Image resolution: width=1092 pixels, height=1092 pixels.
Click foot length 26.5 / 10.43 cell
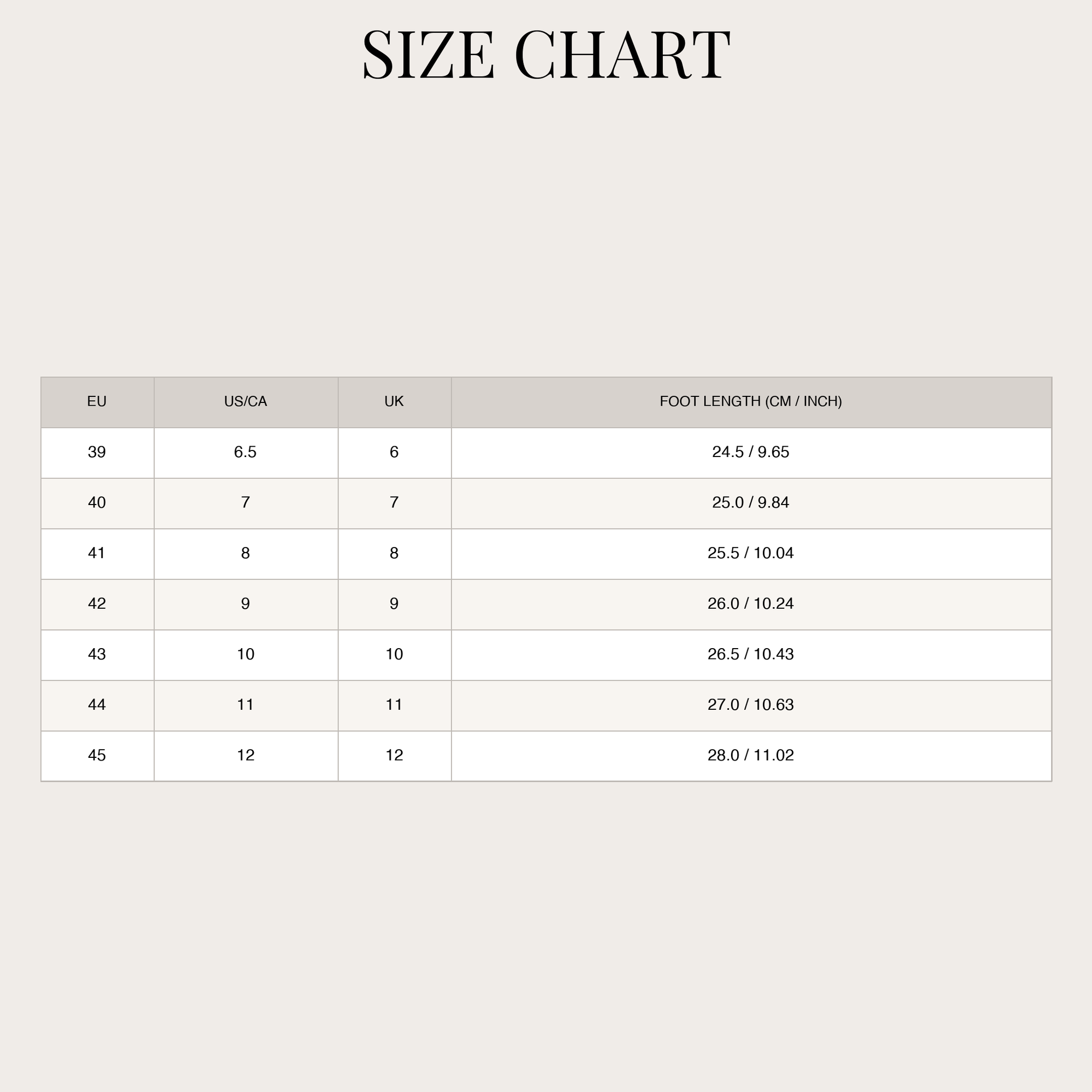click(751, 655)
